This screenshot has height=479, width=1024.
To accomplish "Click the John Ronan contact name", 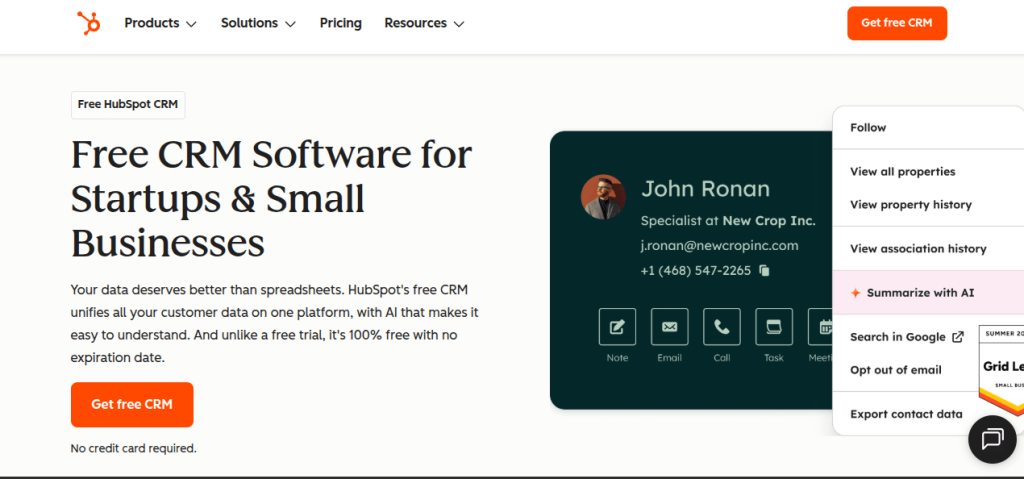I will [x=705, y=189].
